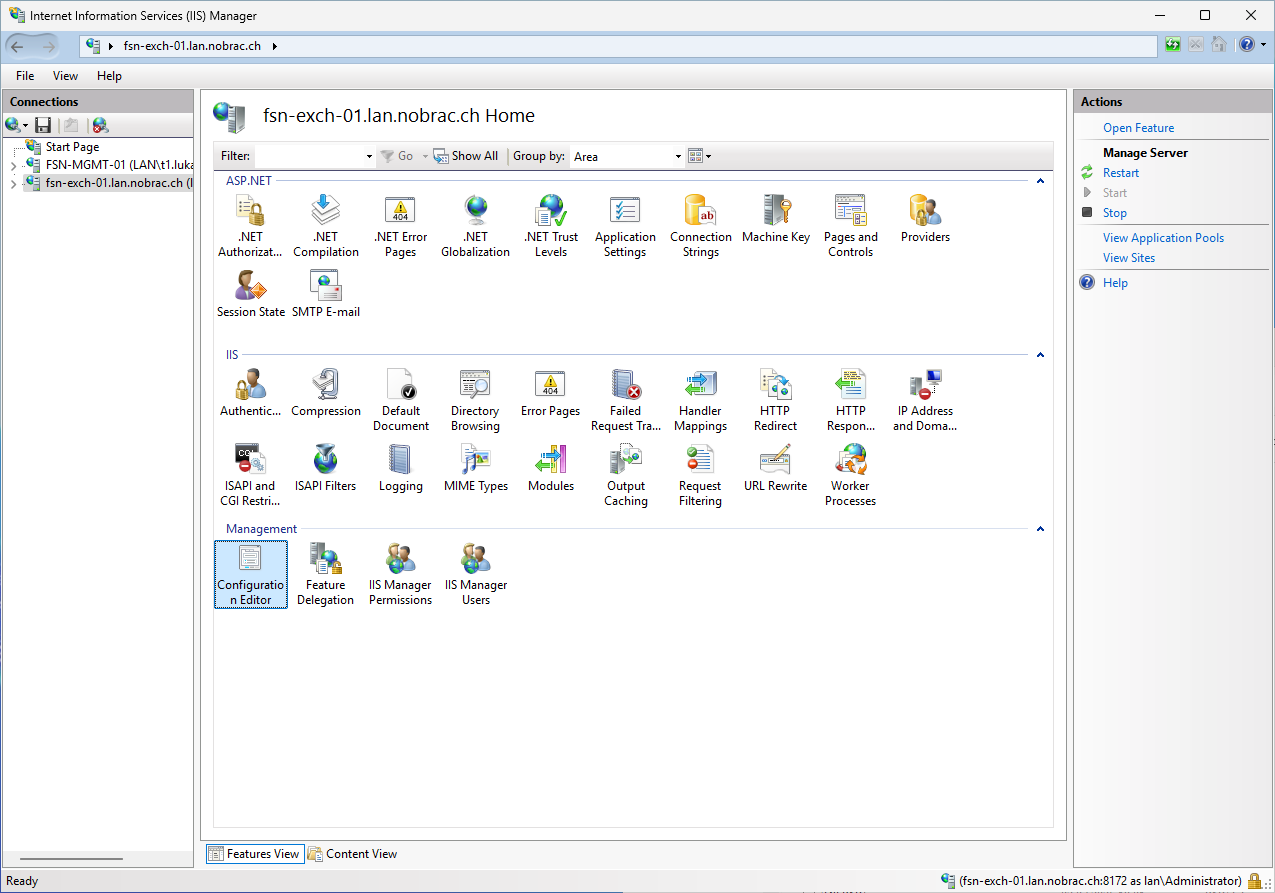1275x893 pixels.
Task: Open Request Filtering feature
Action: (700, 475)
